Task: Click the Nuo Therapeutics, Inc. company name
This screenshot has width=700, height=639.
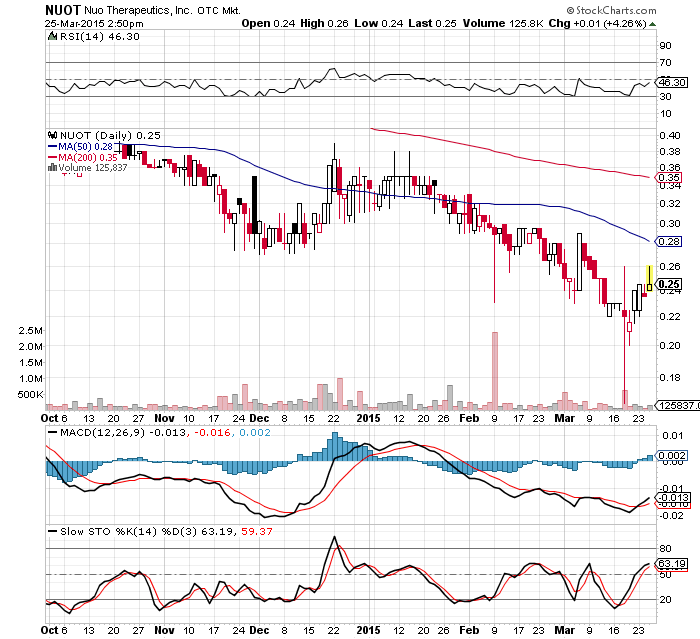Action: pos(138,10)
